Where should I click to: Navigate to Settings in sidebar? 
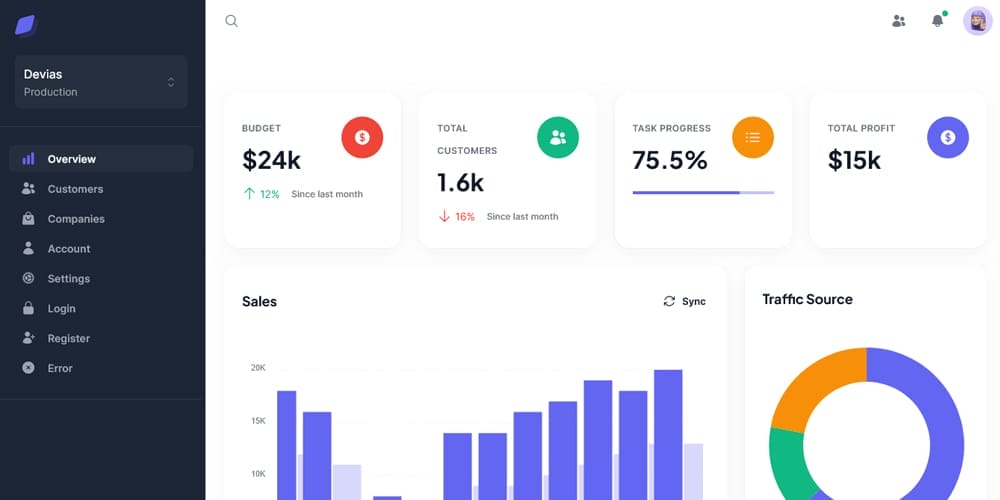[x=68, y=279]
